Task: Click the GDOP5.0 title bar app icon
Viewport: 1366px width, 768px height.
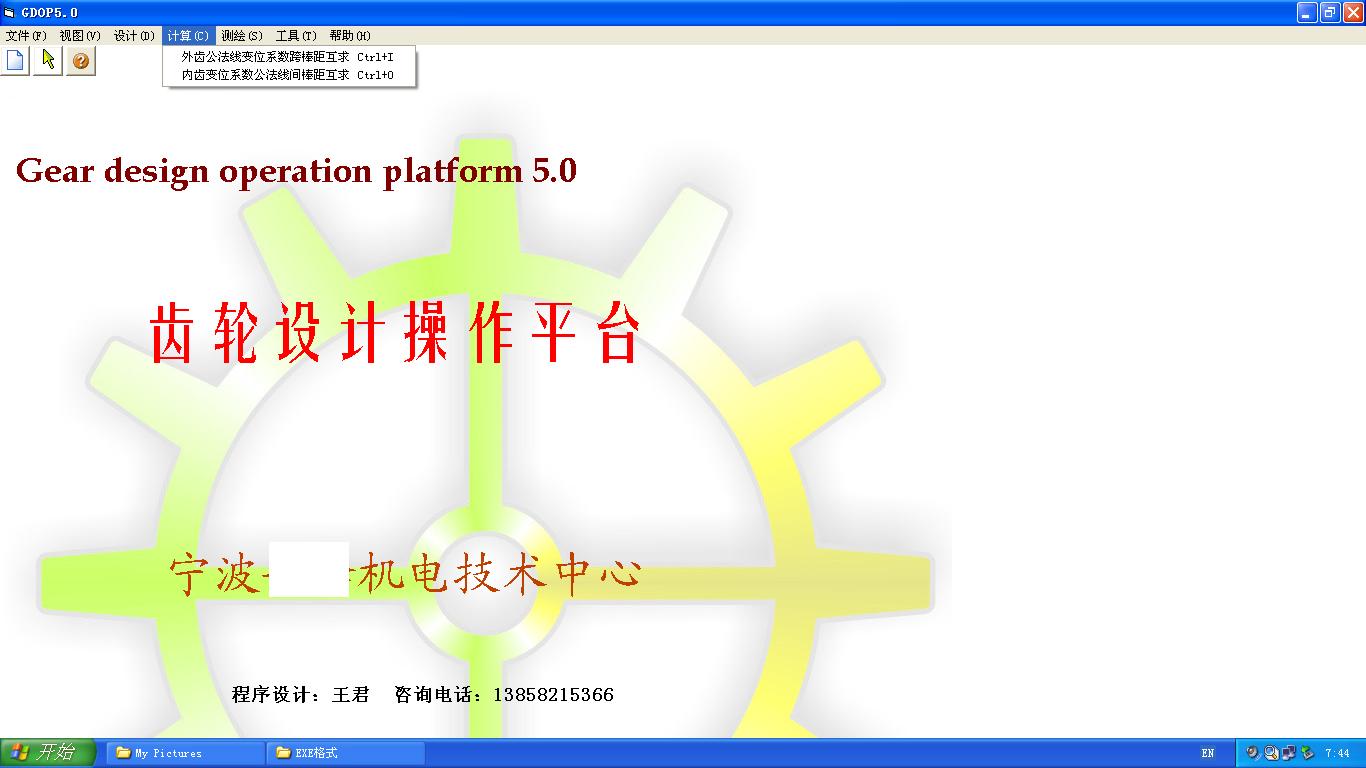Action: (x=10, y=13)
